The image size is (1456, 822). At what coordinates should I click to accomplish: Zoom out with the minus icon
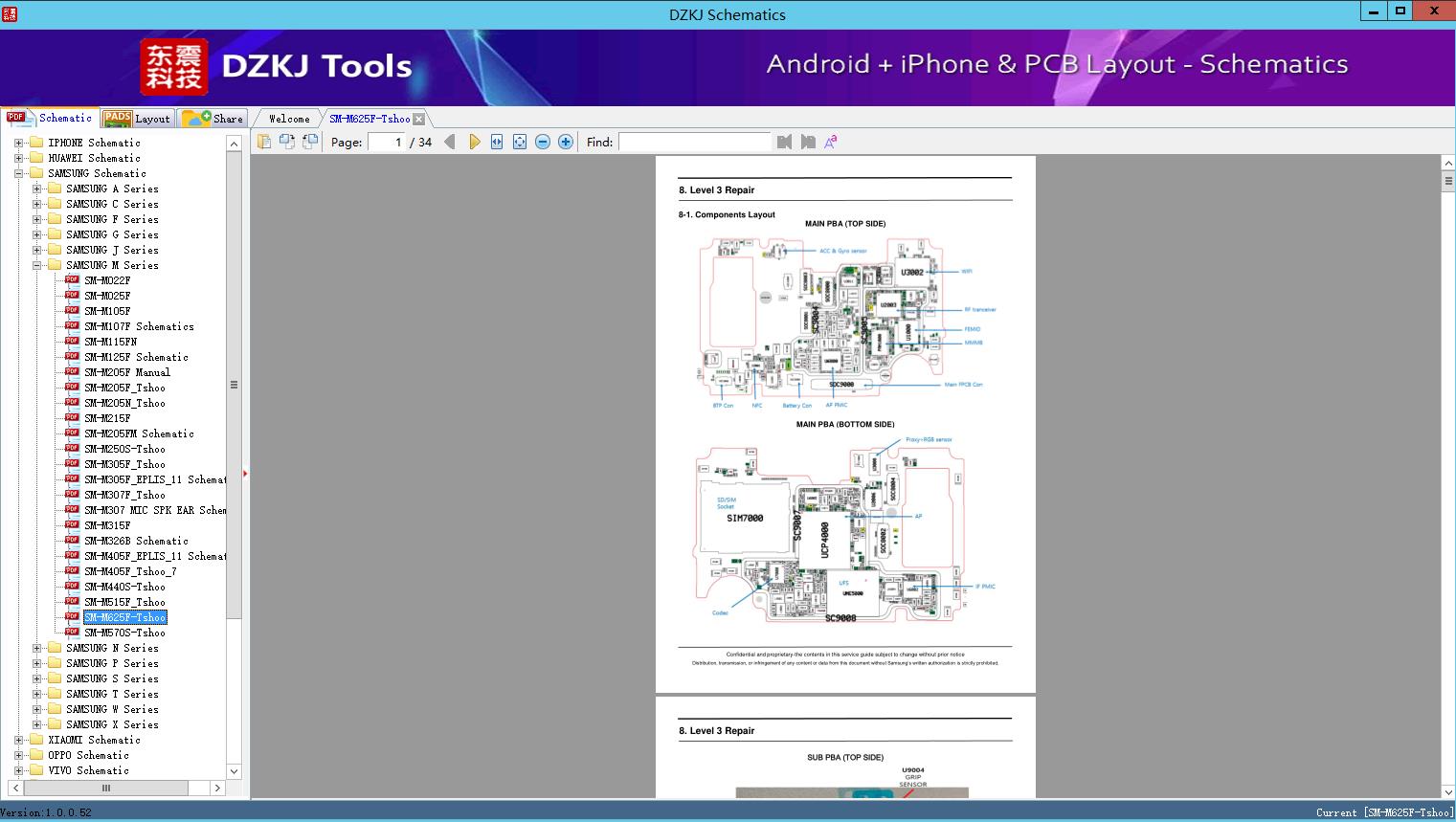[543, 142]
